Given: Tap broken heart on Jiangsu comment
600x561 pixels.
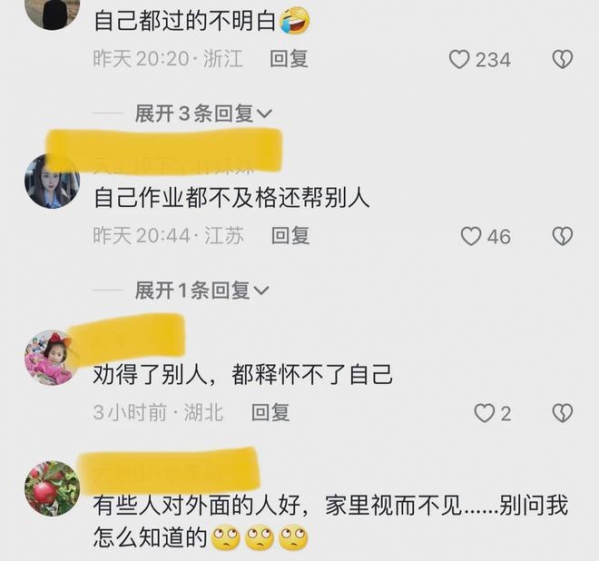Looking at the screenshot, I should 562,236.
